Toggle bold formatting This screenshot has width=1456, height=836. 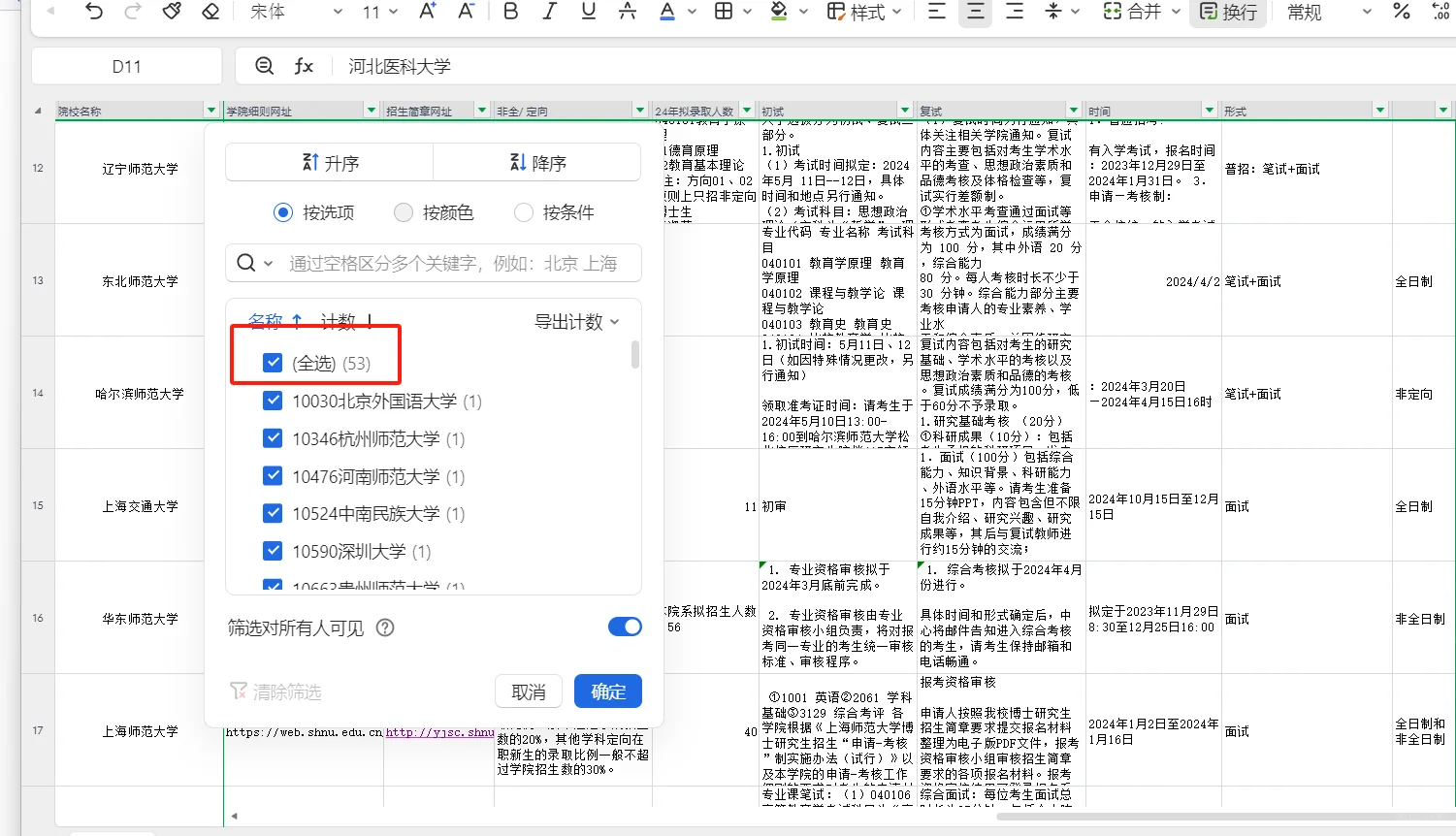point(511,12)
